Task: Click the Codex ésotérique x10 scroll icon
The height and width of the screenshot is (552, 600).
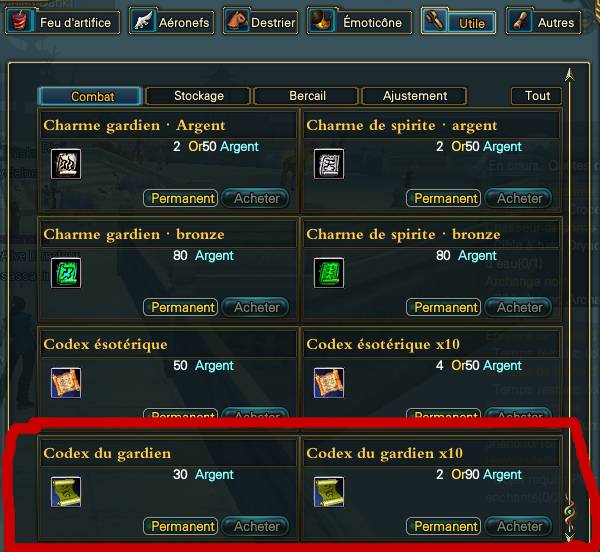Action: tap(329, 383)
